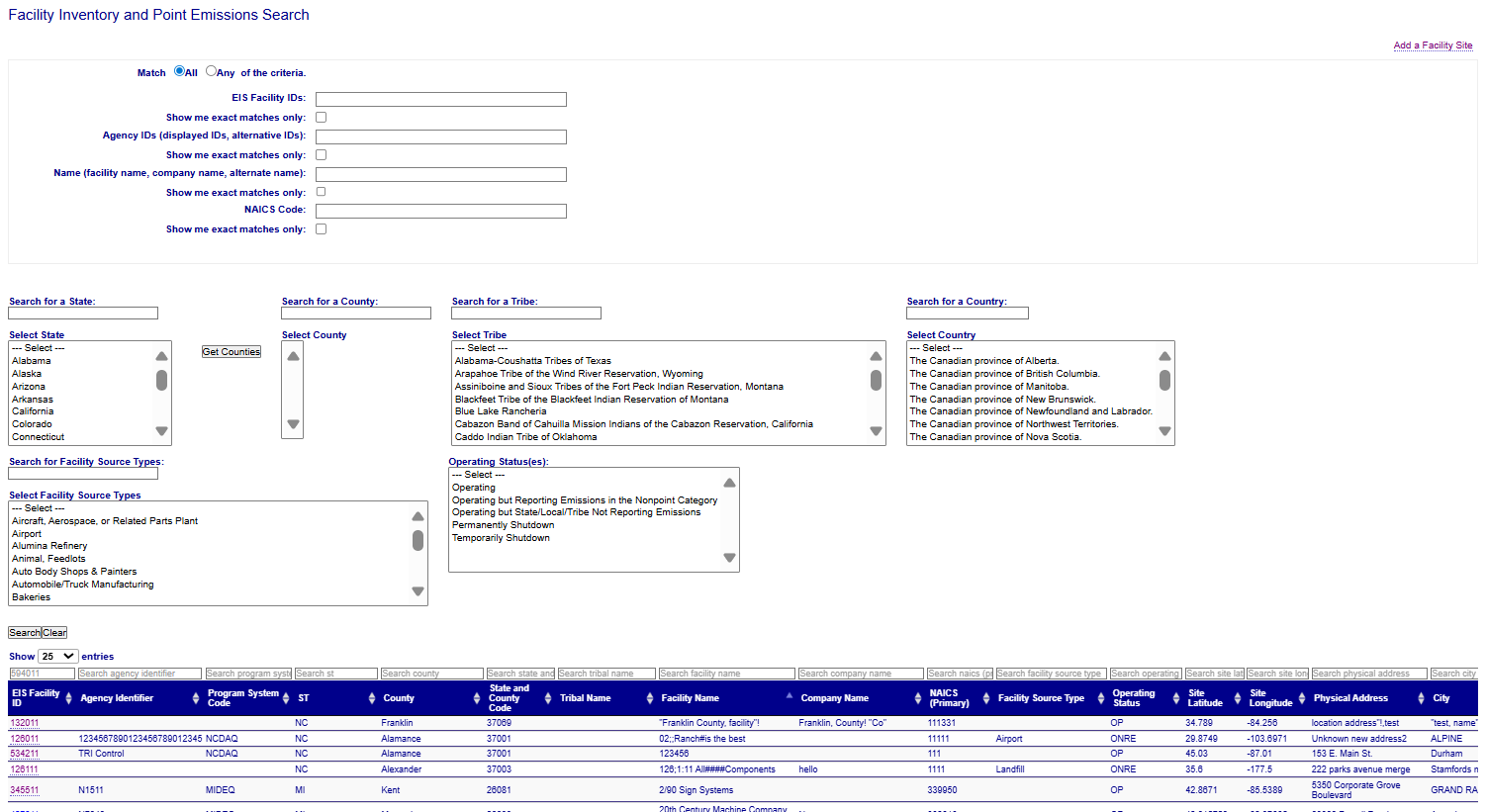Click the Search for a Tribe field
Viewport: 1486px width, 812px height.
[526, 314]
